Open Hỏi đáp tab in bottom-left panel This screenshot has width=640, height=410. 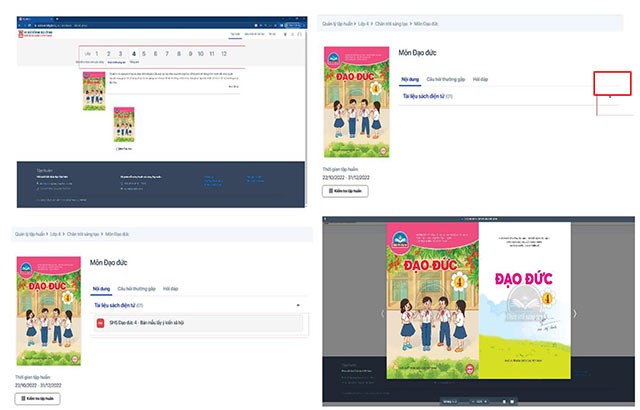(171, 286)
